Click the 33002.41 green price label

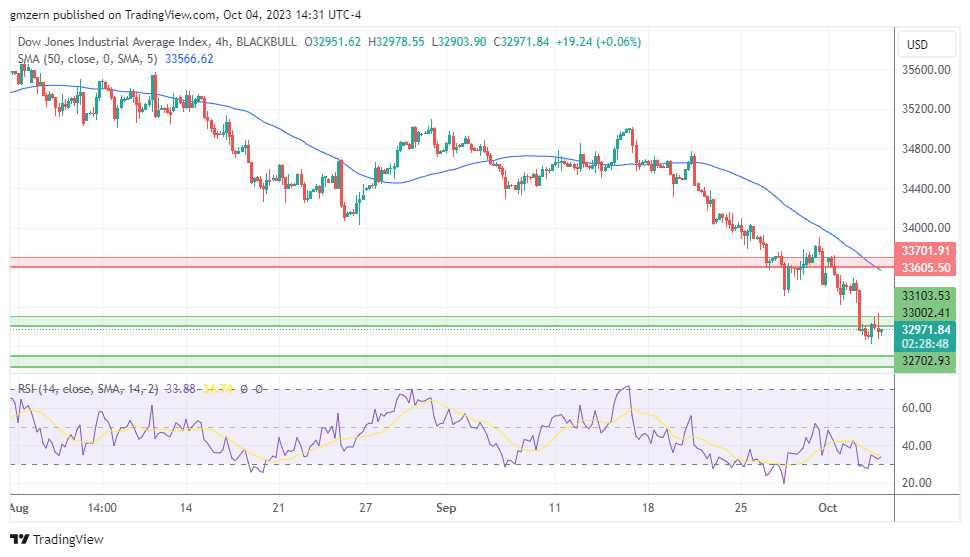925,313
